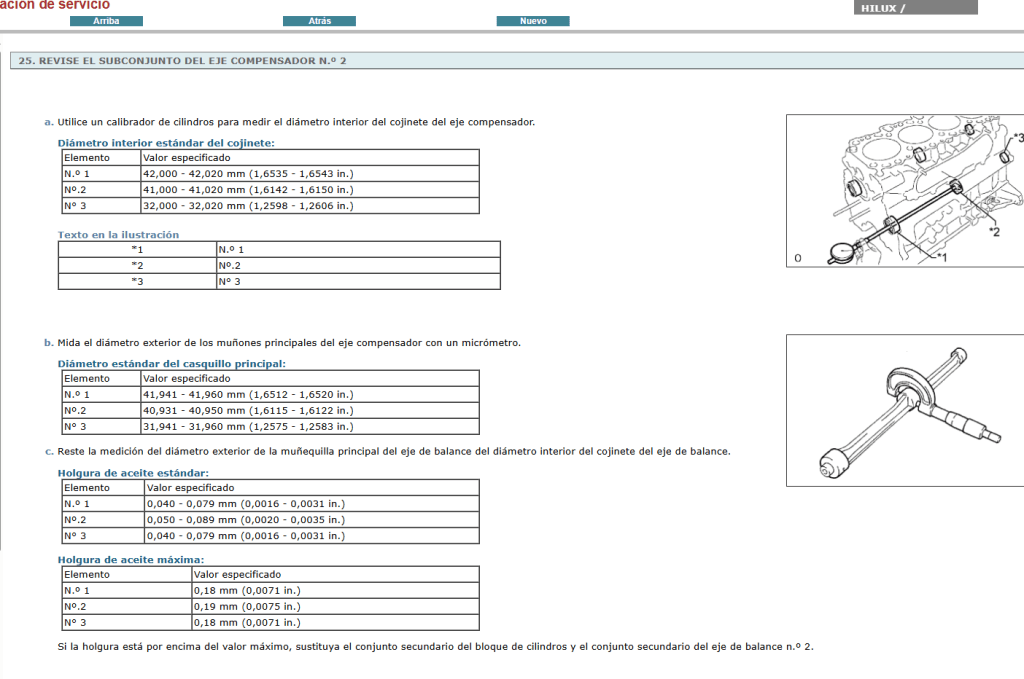Click the Información de servicio title
This screenshot has width=1024, height=679.
(x=57, y=4)
